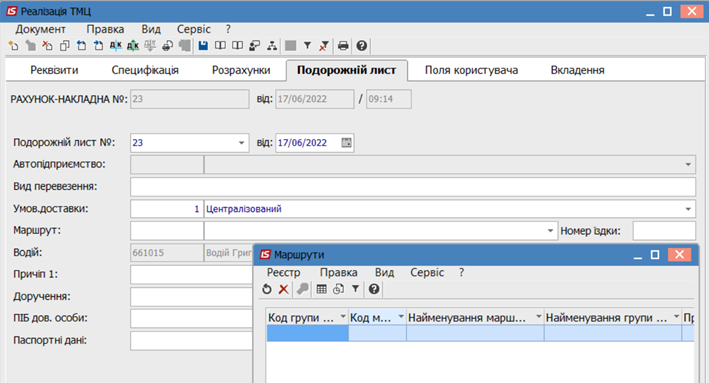Open help in the Маршрути window toolbar
709x383 pixels.
coord(374,289)
